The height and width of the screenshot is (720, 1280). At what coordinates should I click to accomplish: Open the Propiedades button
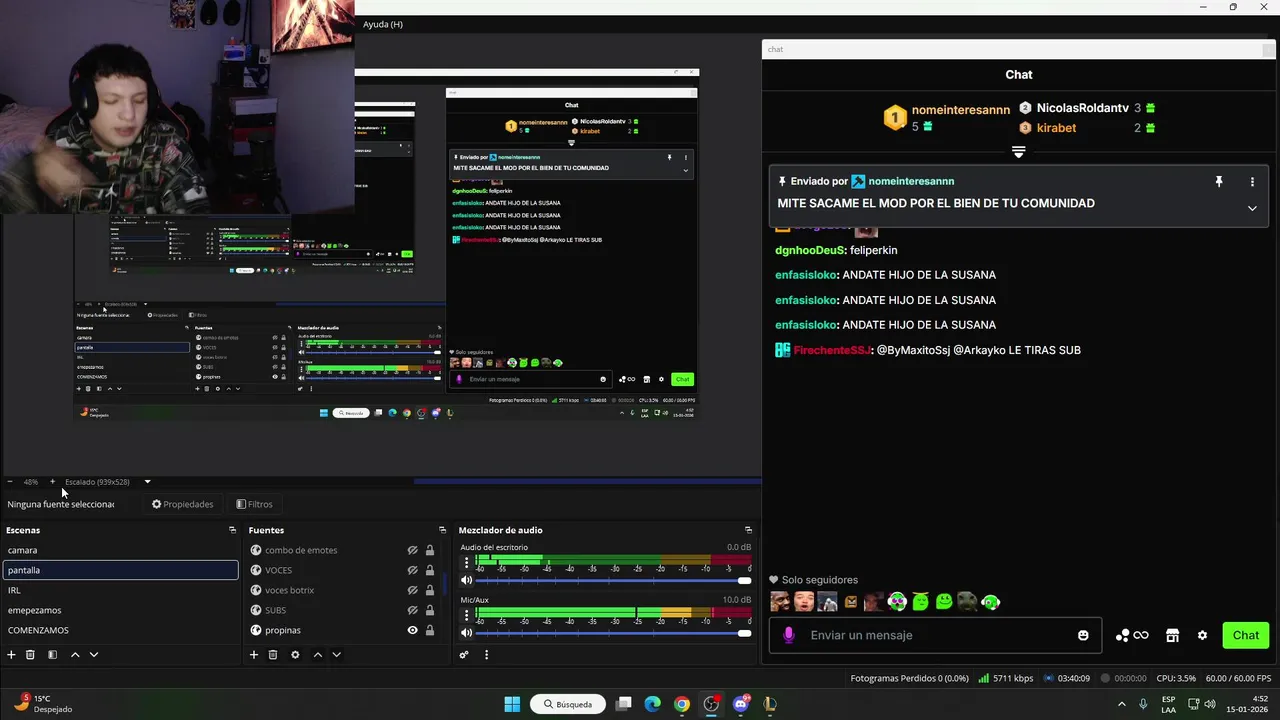182,504
